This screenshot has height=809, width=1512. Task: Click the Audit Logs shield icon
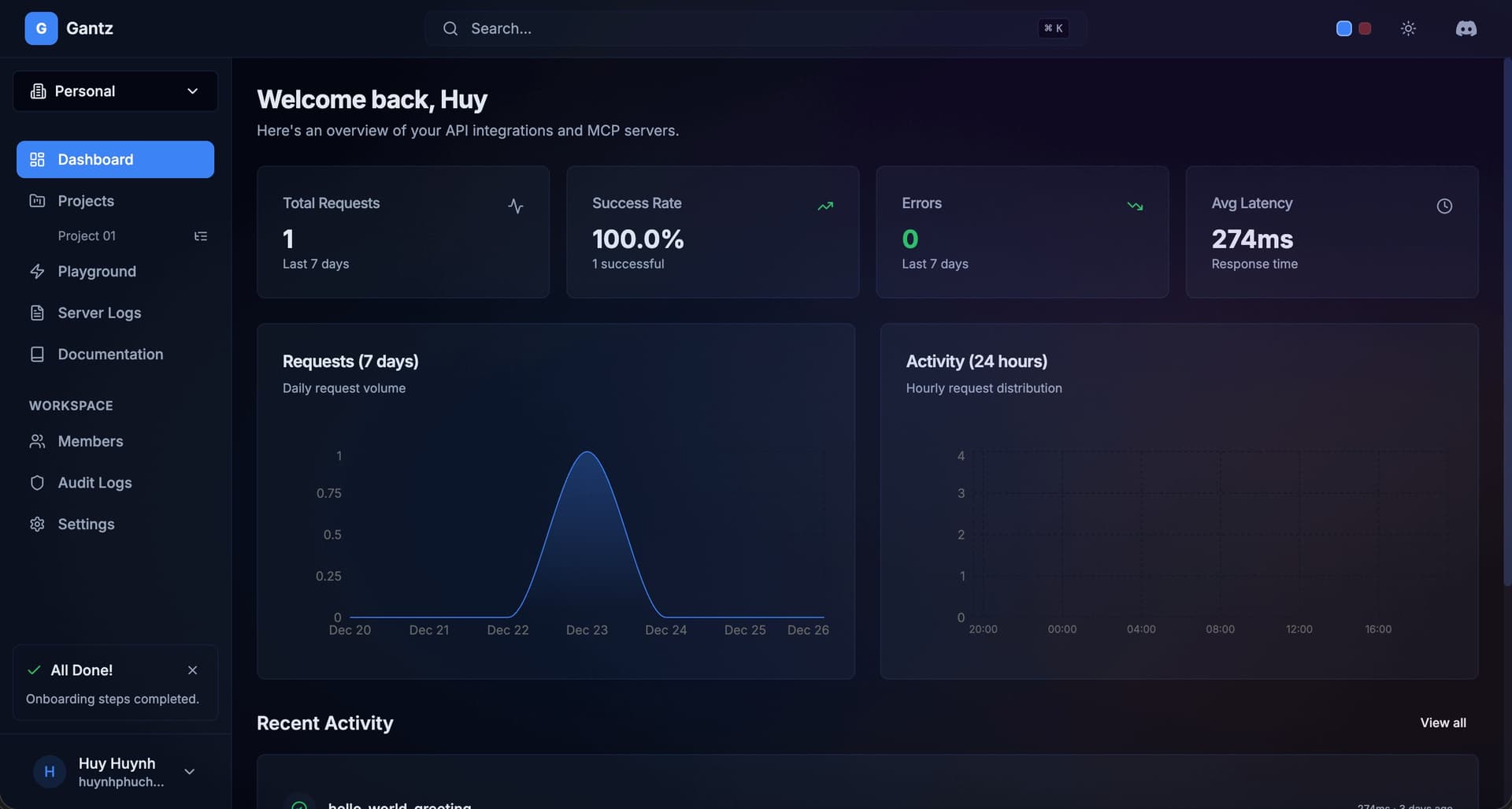click(37, 482)
